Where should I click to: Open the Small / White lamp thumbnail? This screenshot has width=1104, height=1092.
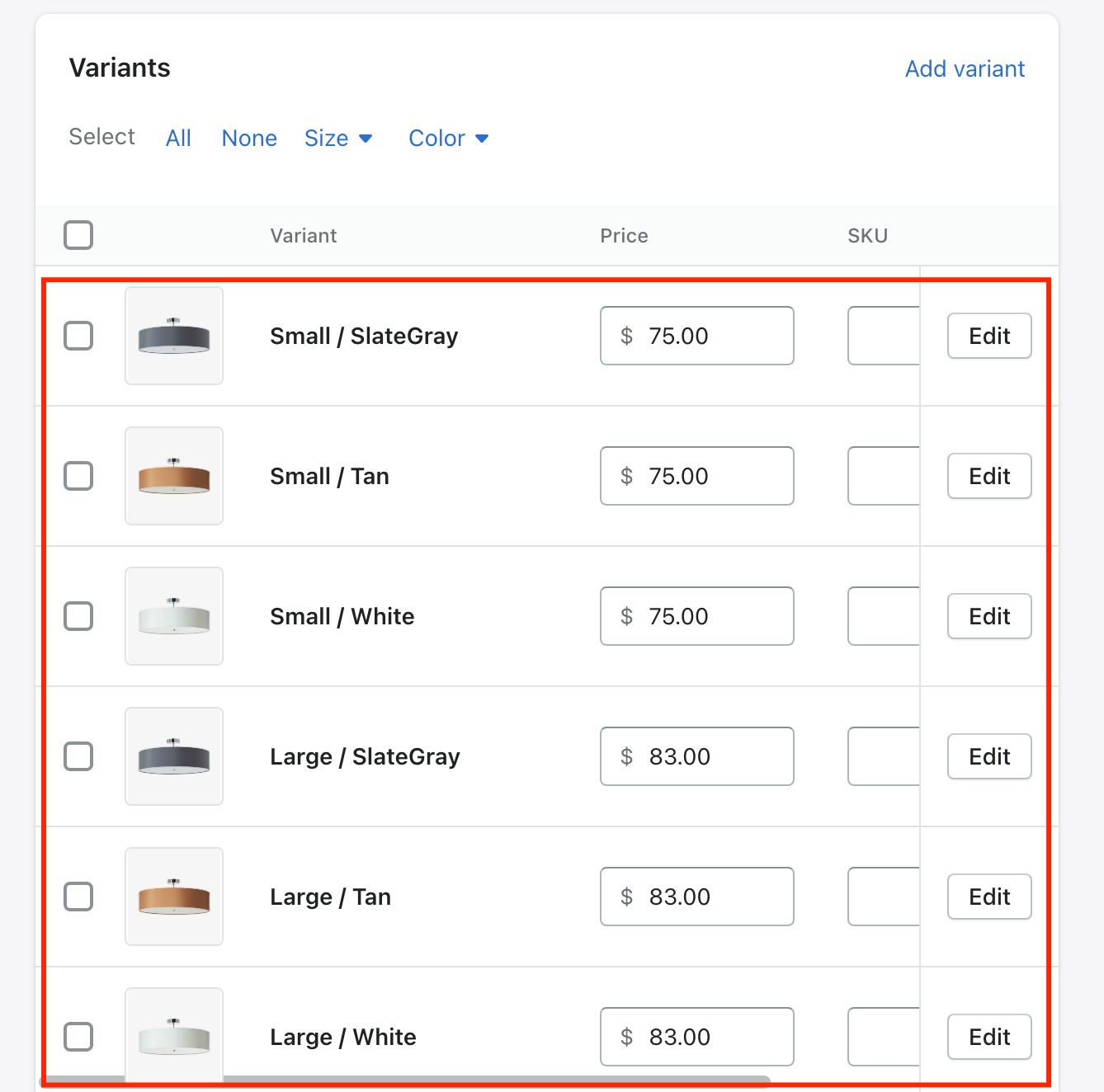pyautogui.click(x=174, y=616)
